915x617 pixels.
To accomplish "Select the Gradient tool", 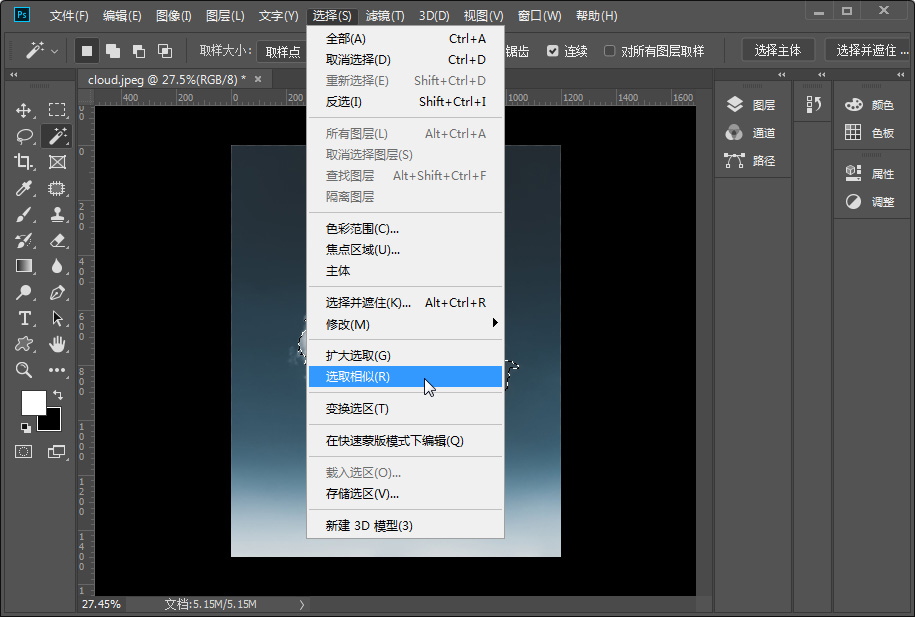I will pyautogui.click(x=24, y=266).
